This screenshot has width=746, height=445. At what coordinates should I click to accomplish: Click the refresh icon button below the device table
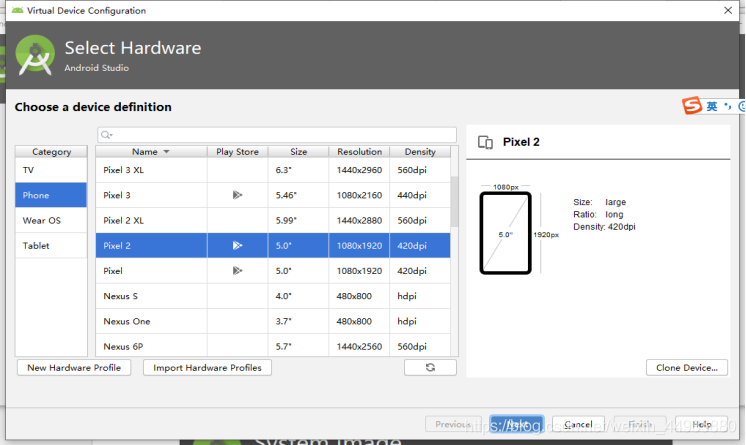(430, 367)
